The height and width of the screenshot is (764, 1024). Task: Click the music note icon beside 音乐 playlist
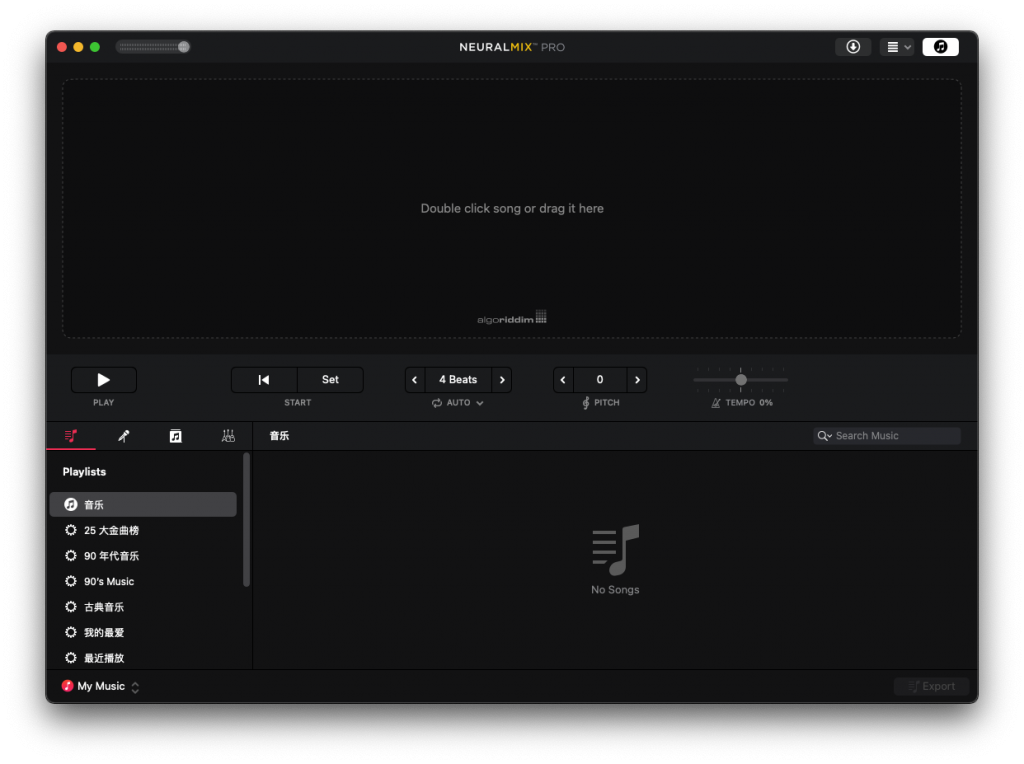tap(71, 504)
